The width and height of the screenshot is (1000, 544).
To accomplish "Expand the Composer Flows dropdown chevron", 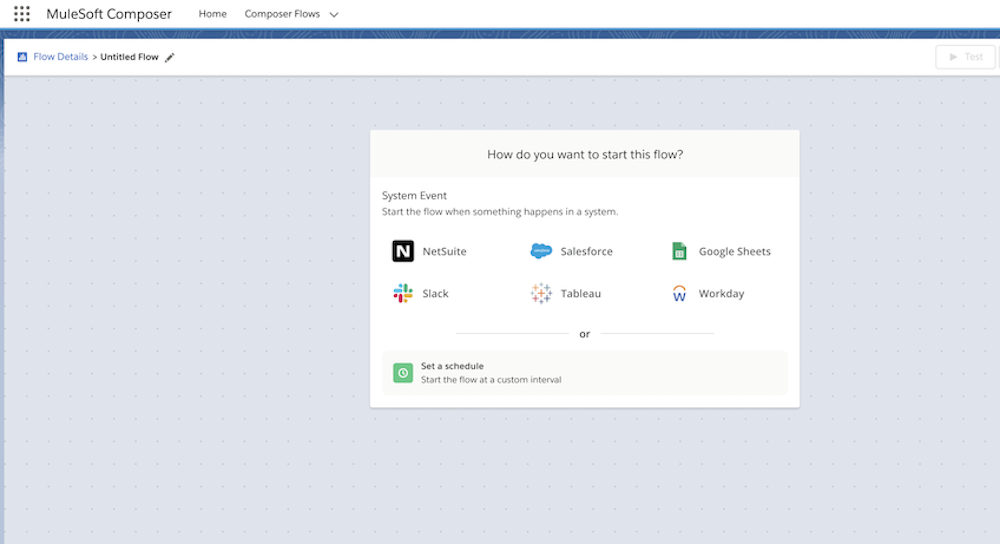I will (334, 15).
